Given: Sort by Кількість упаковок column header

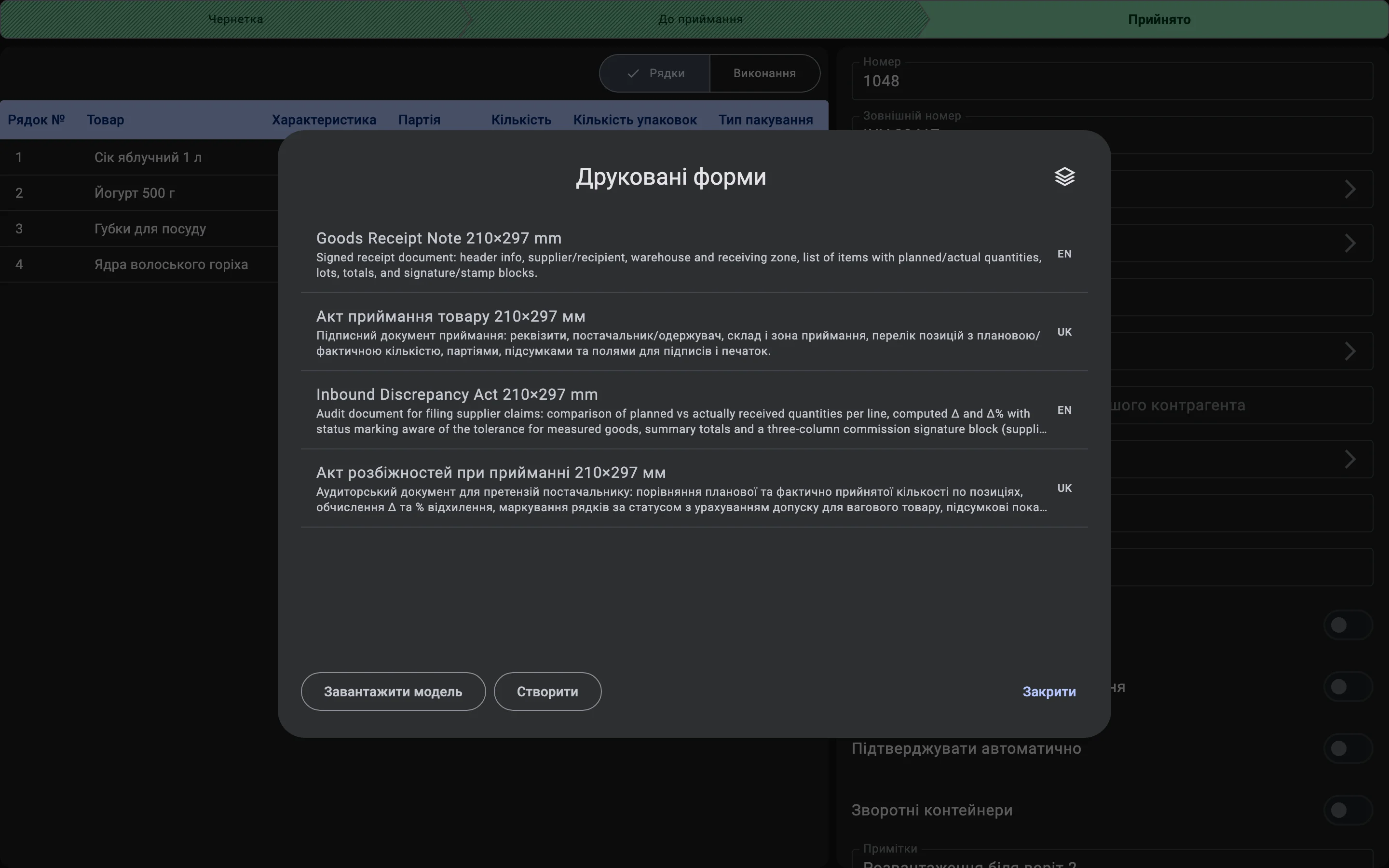Looking at the screenshot, I should (x=635, y=120).
